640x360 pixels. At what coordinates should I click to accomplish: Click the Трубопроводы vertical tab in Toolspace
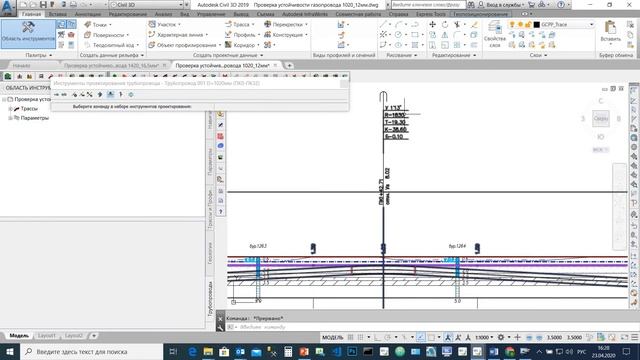click(211, 299)
